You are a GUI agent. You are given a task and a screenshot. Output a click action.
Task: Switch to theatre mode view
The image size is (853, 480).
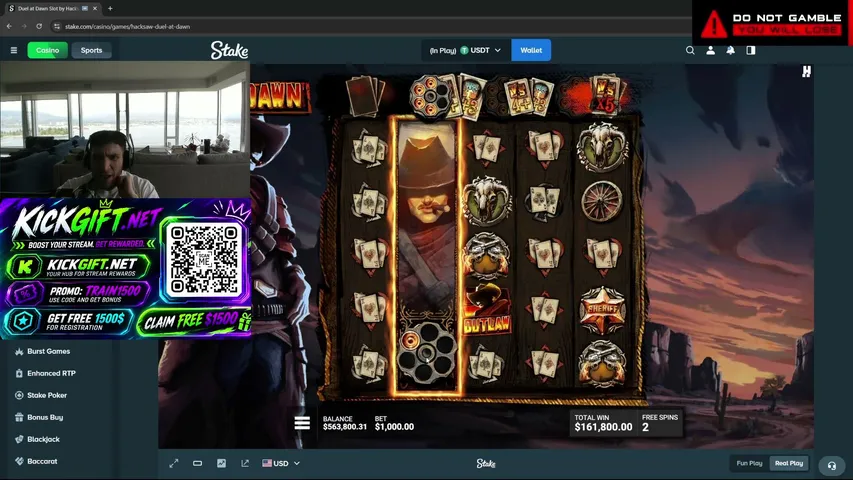pos(197,463)
